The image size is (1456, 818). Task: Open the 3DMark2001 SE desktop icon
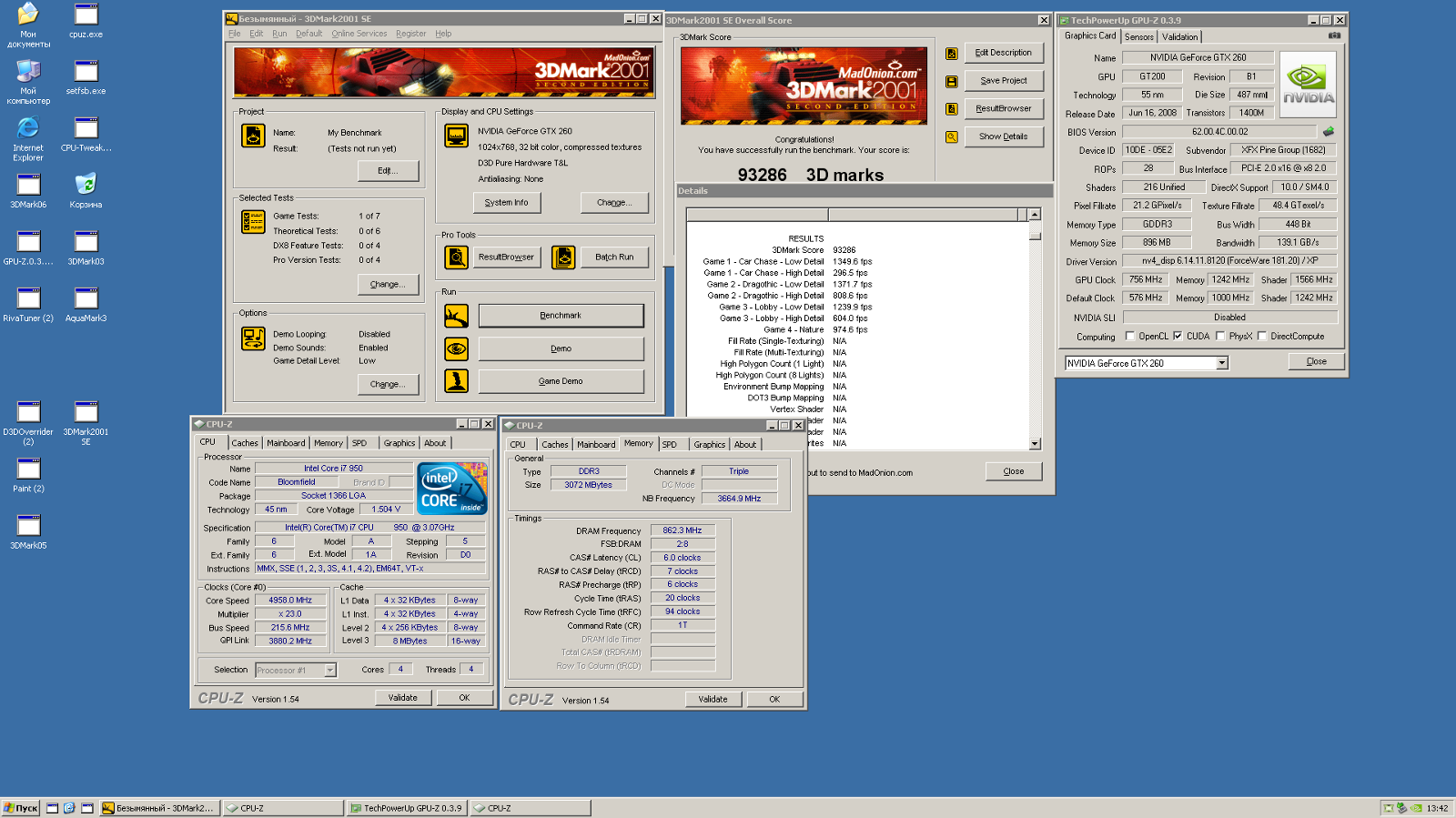click(86, 423)
